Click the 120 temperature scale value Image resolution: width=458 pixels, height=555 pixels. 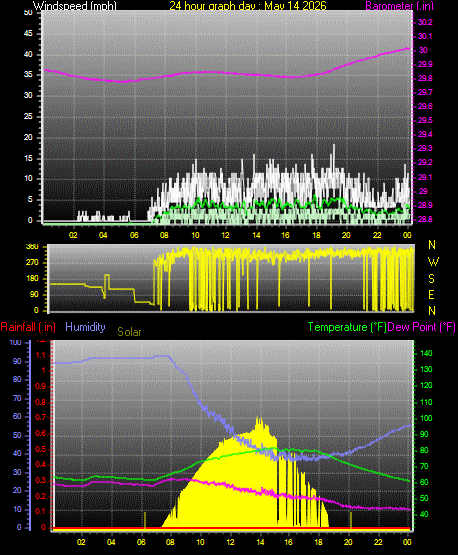[x=426, y=385]
